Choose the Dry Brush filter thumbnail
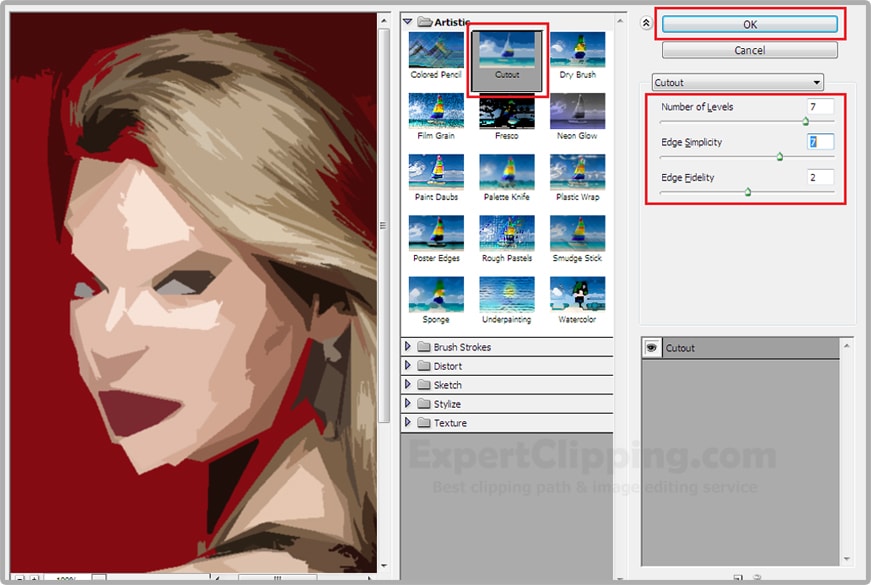The height and width of the screenshot is (585, 871). [x=577, y=50]
